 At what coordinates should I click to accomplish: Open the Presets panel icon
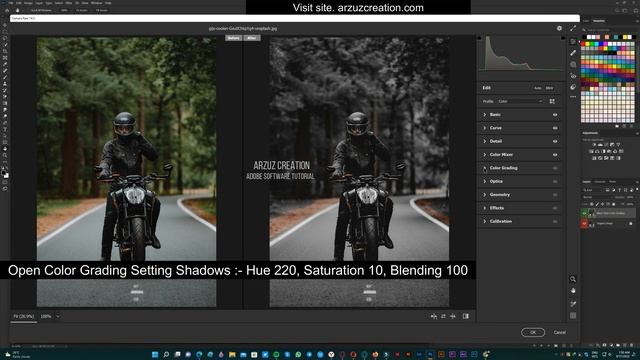tap(573, 87)
